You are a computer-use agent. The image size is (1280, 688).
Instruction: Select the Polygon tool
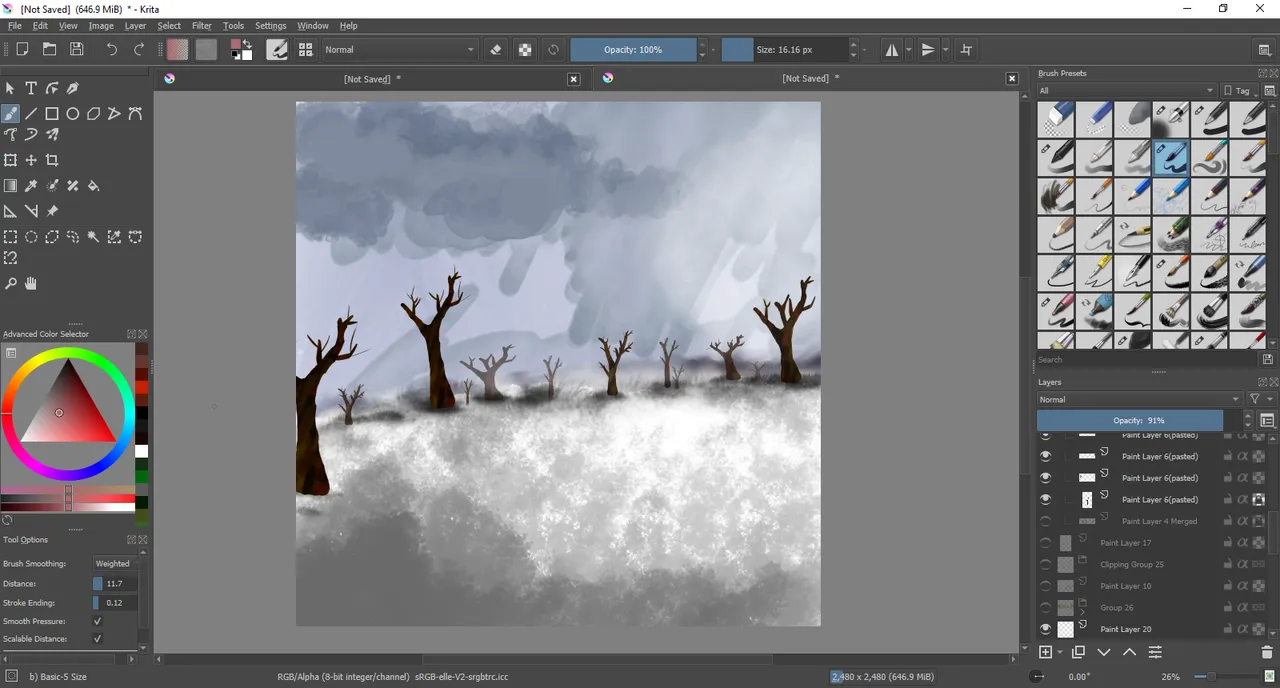click(94, 114)
